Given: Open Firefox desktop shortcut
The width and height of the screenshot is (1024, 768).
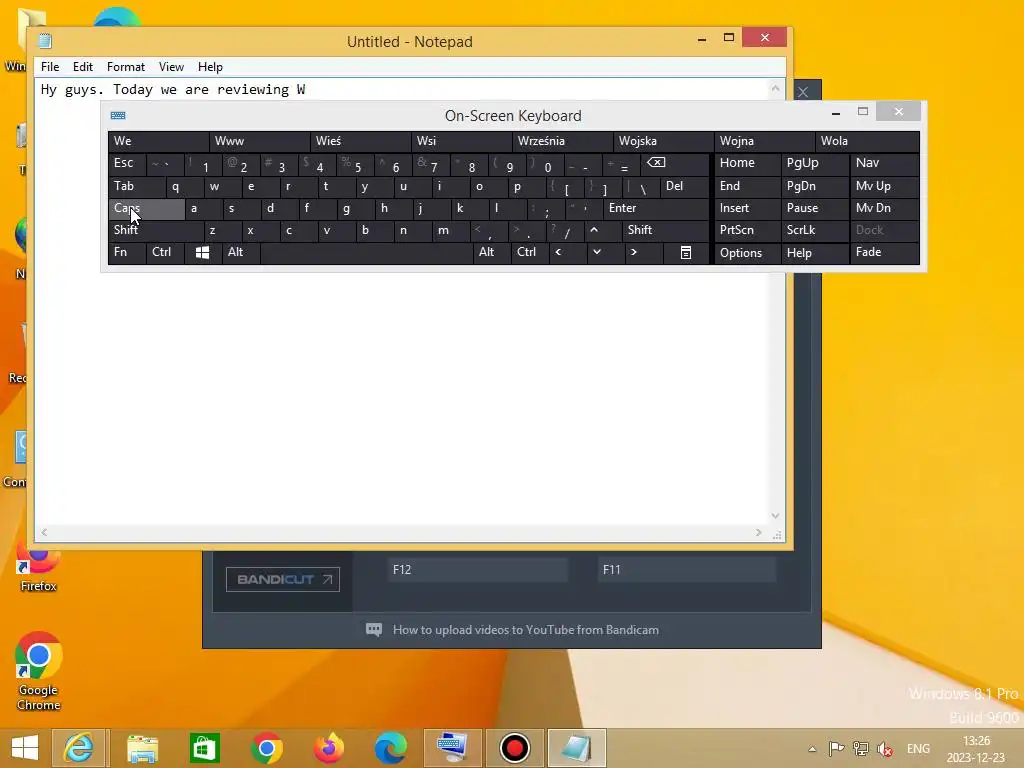Looking at the screenshot, I should point(39,568).
